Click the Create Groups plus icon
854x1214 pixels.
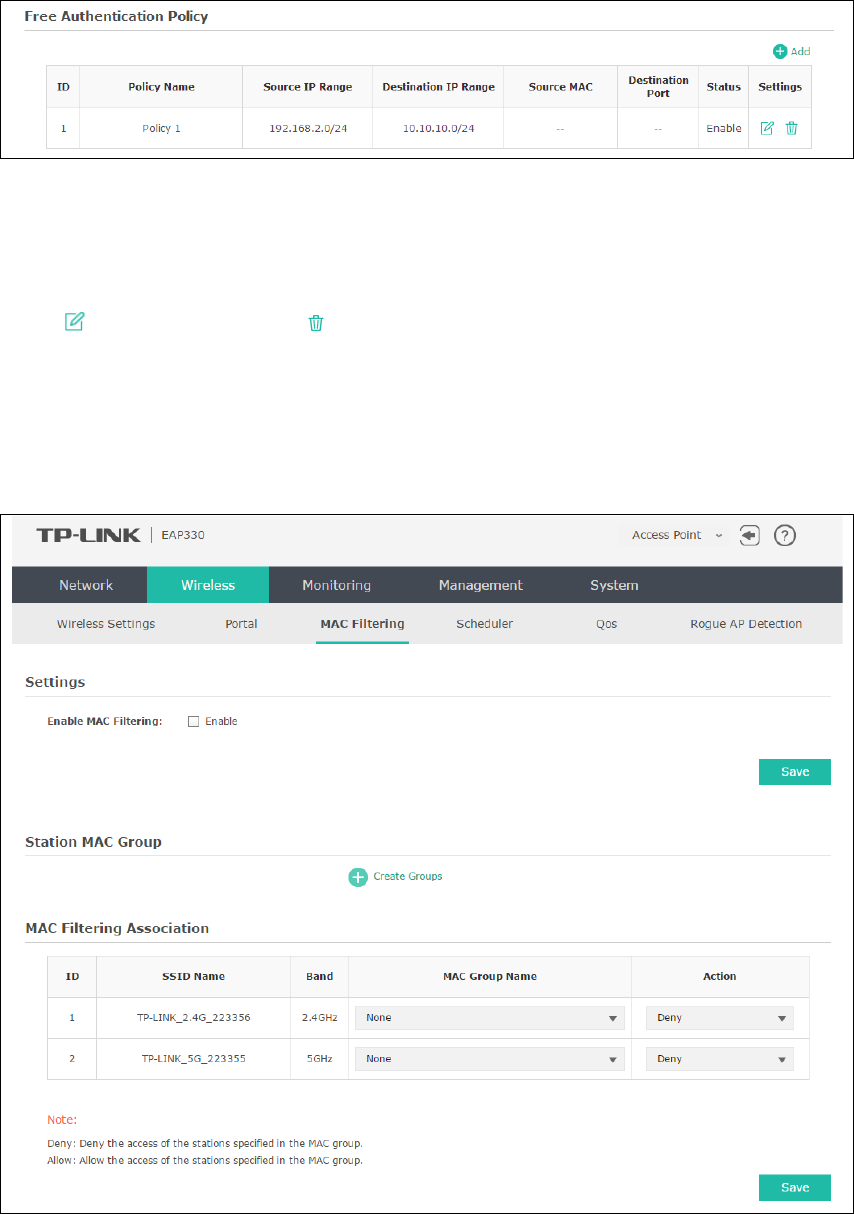pyautogui.click(x=358, y=877)
